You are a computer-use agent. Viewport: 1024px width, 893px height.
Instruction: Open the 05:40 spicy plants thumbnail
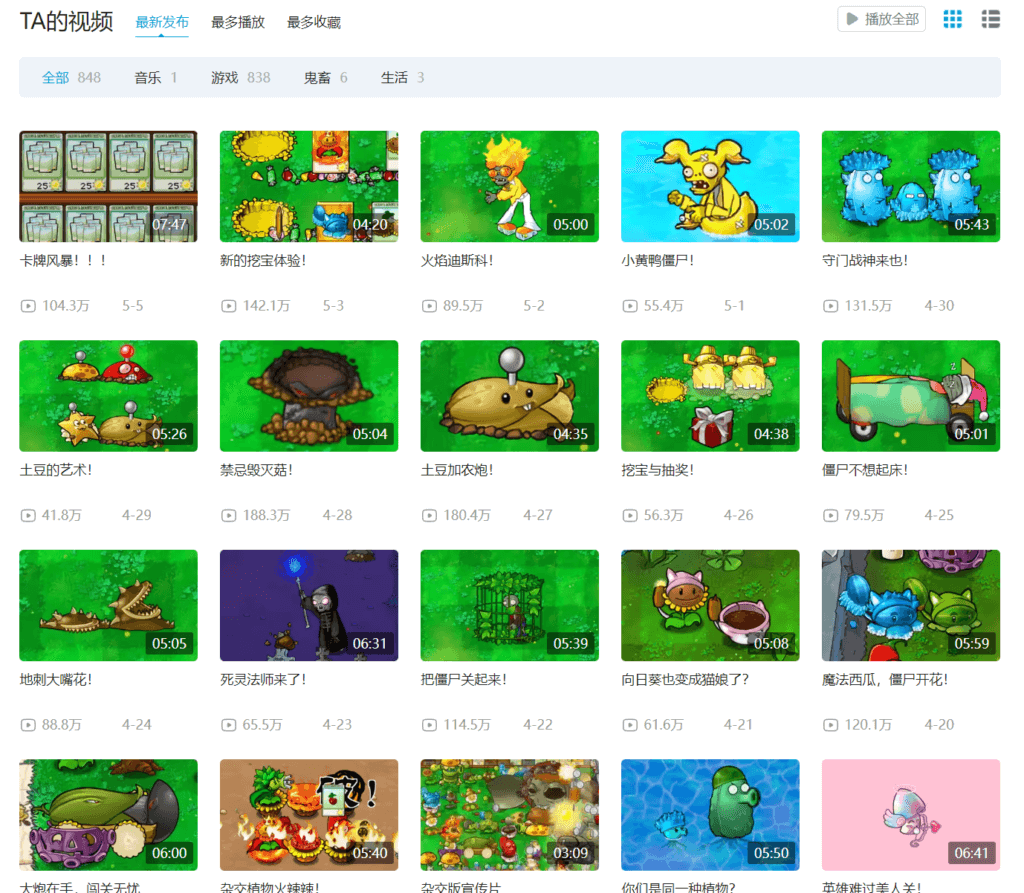point(309,815)
